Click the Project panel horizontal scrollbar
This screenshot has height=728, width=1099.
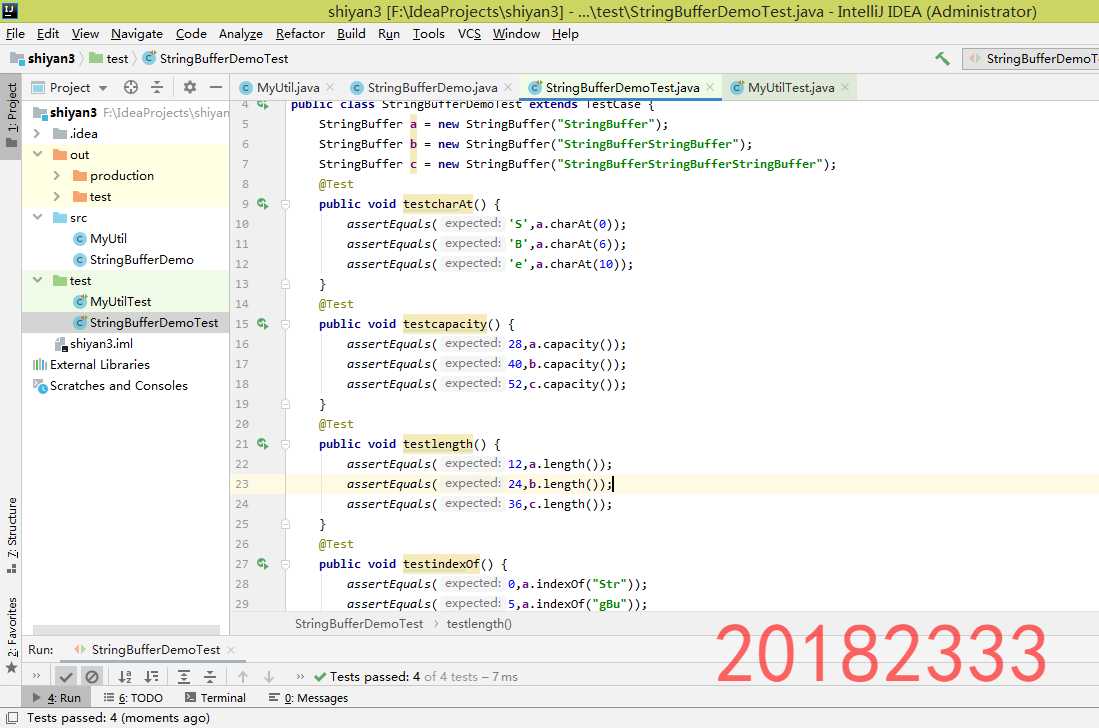tap(126, 630)
